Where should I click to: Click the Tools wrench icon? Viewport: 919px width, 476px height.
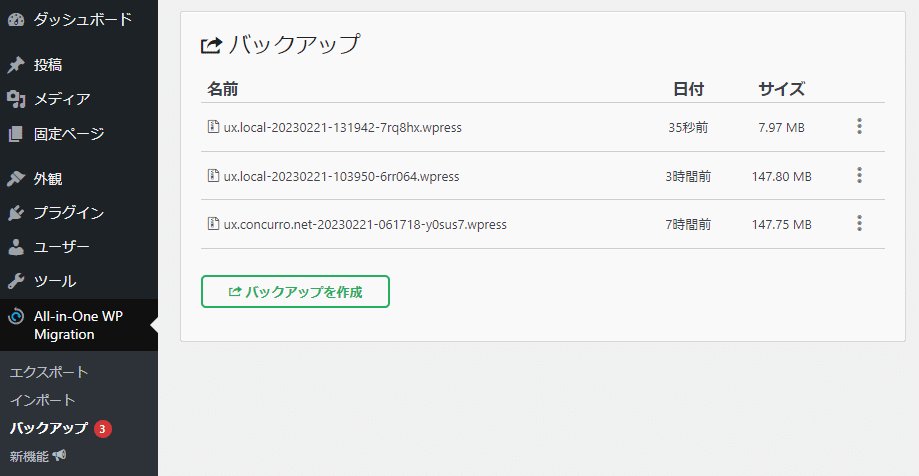16,281
